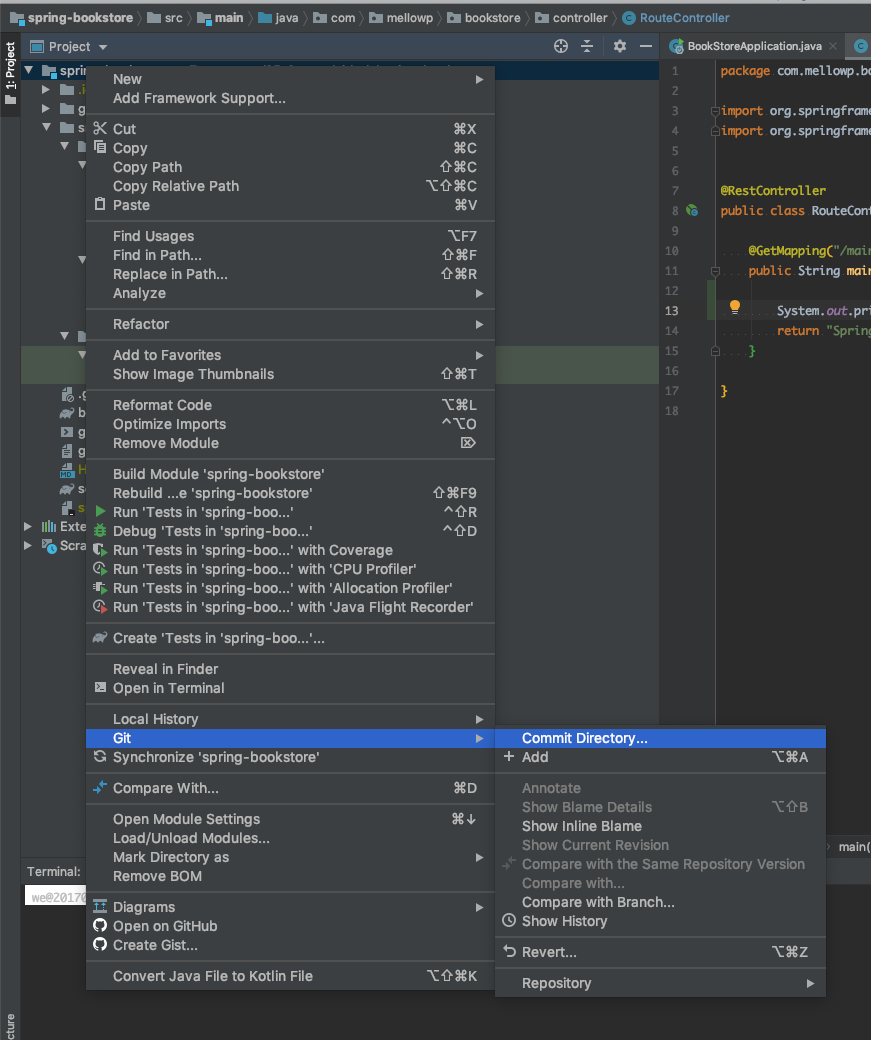871x1040 pixels.
Task: Select Open Module Settings
Action: pos(186,818)
